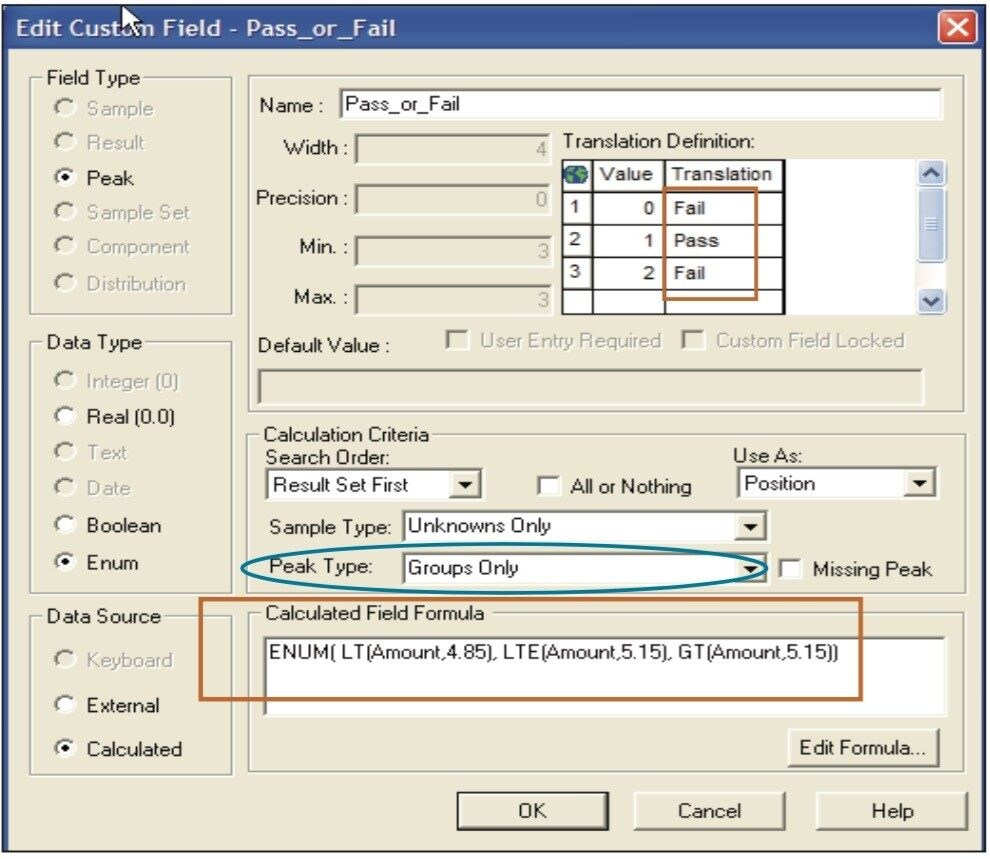Viewport: 990px width, 859px height.
Task: Select the Result field type radio button
Action: (64, 141)
